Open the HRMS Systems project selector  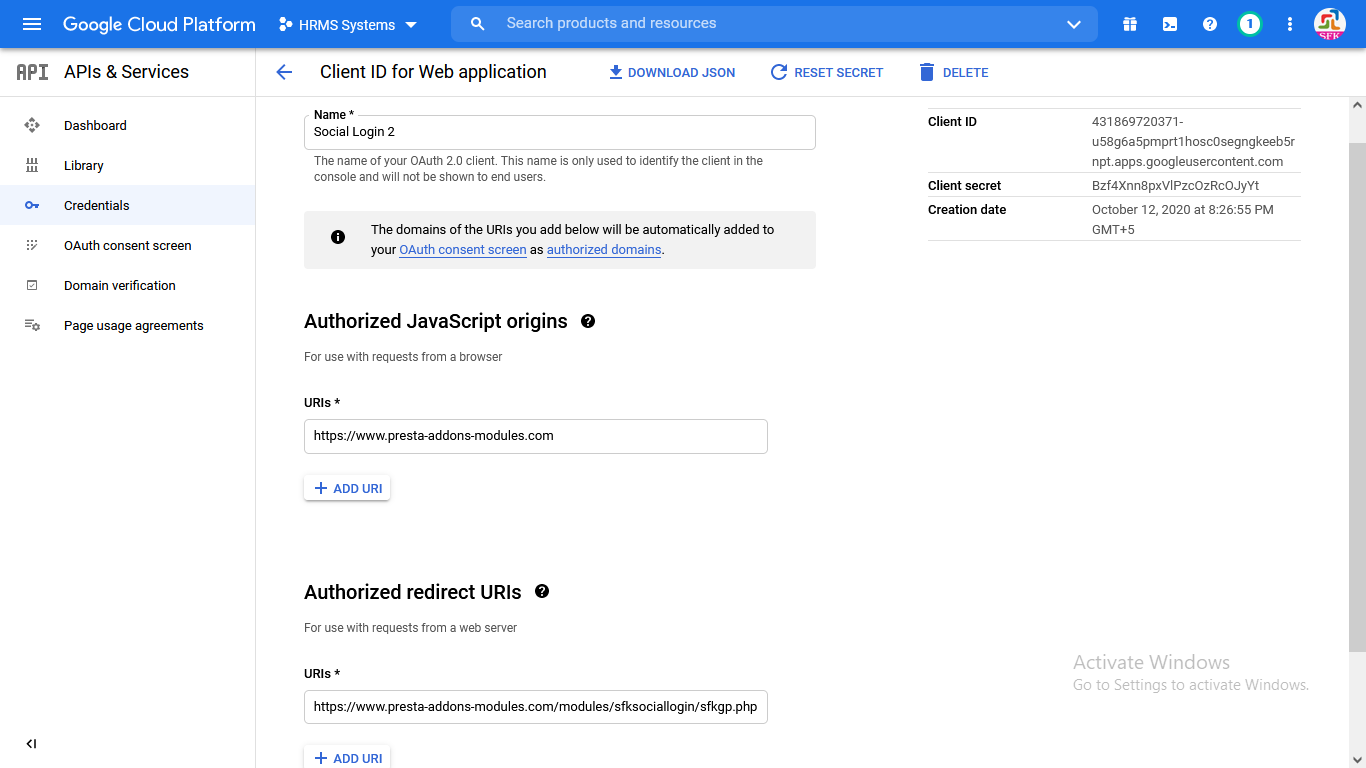(x=348, y=25)
